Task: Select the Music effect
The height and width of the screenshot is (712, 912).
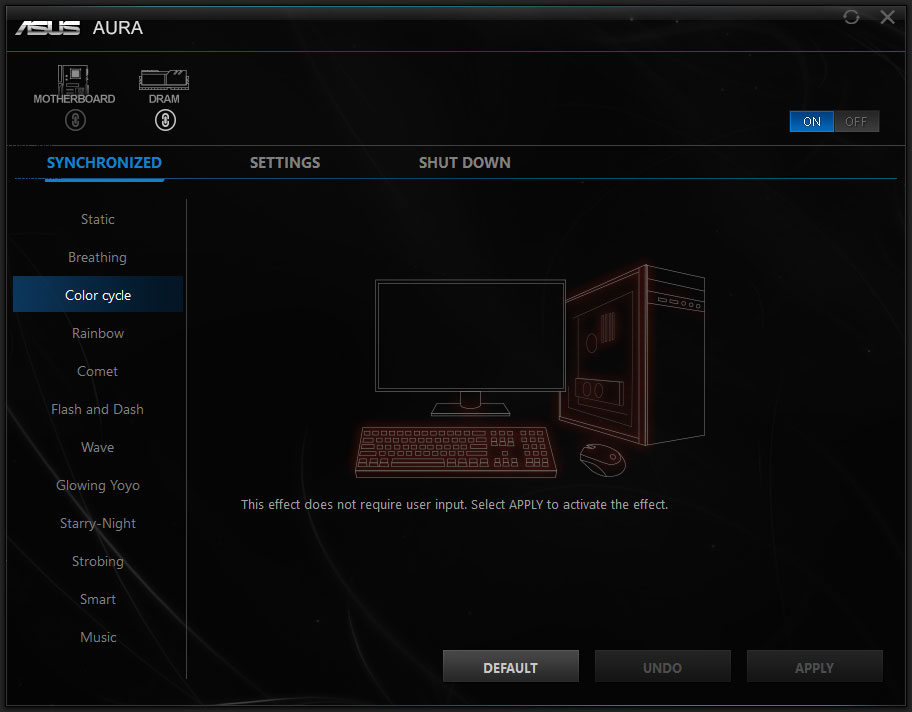Action: (98, 637)
